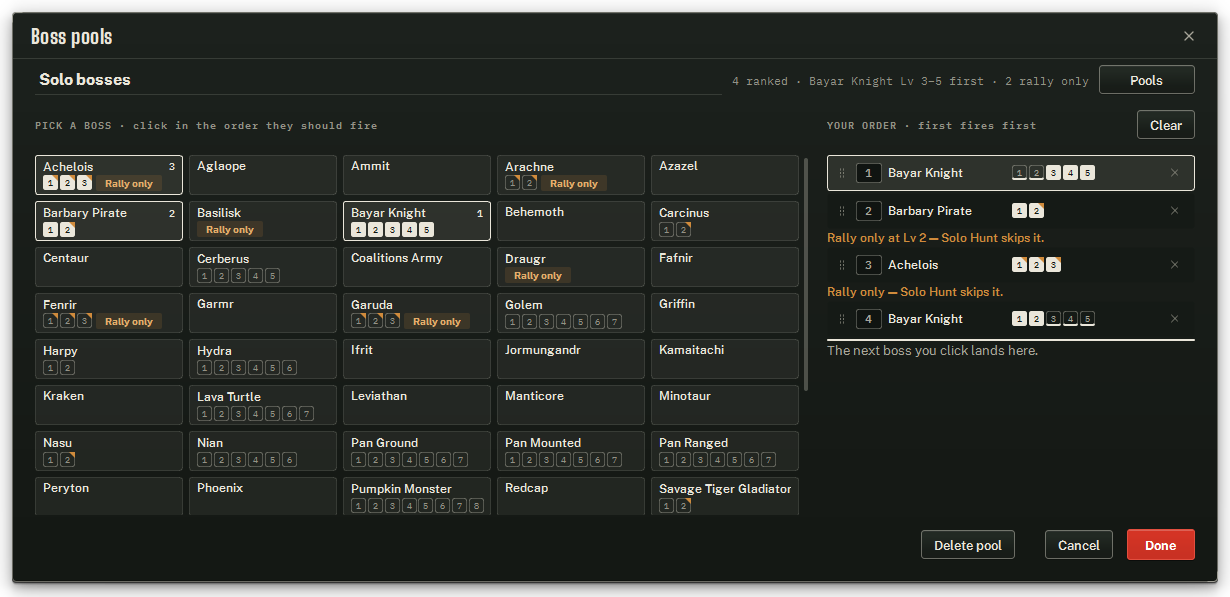Click drag handle of order row 4
The height and width of the screenshot is (597, 1230).
click(x=841, y=319)
